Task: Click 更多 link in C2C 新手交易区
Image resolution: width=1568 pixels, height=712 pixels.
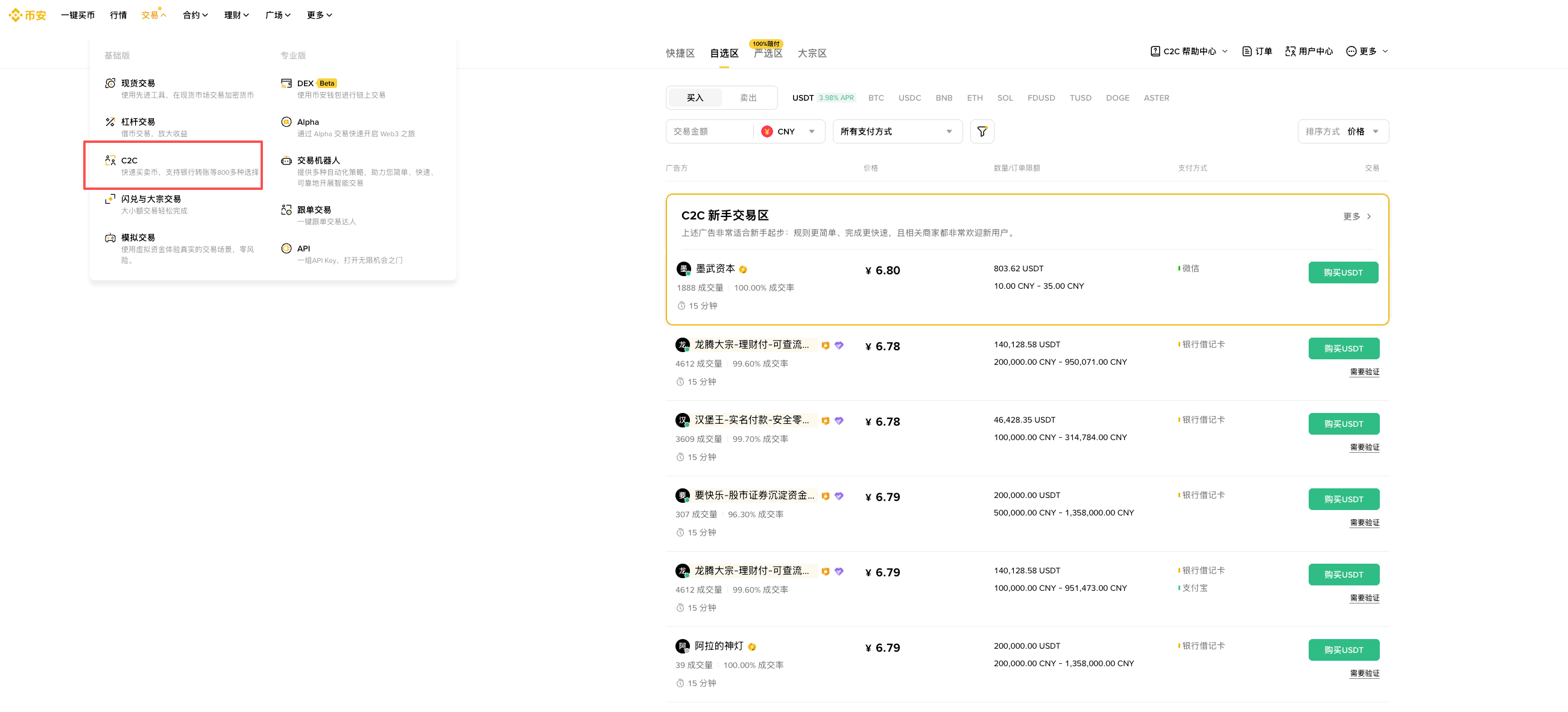Action: (1357, 216)
